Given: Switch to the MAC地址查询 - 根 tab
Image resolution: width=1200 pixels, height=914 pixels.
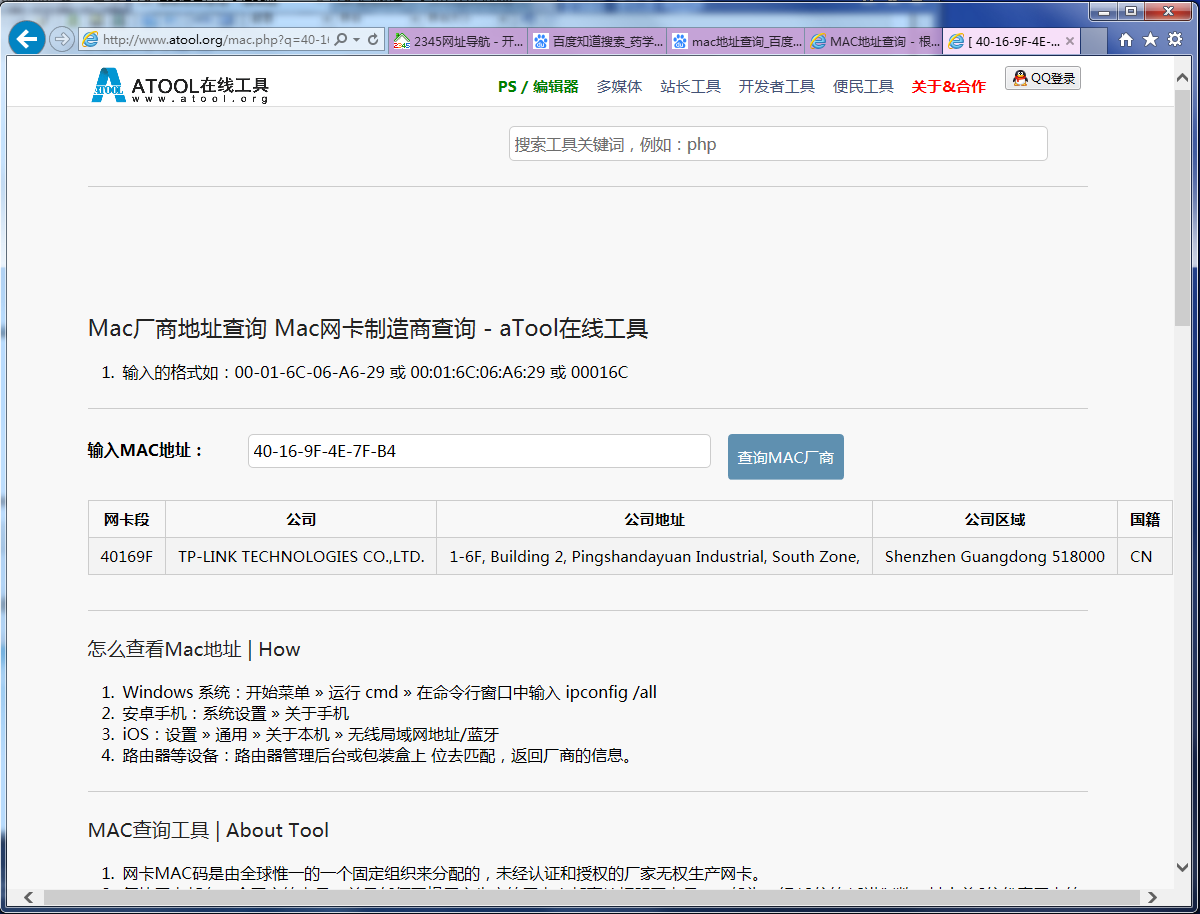Looking at the screenshot, I should [x=874, y=41].
